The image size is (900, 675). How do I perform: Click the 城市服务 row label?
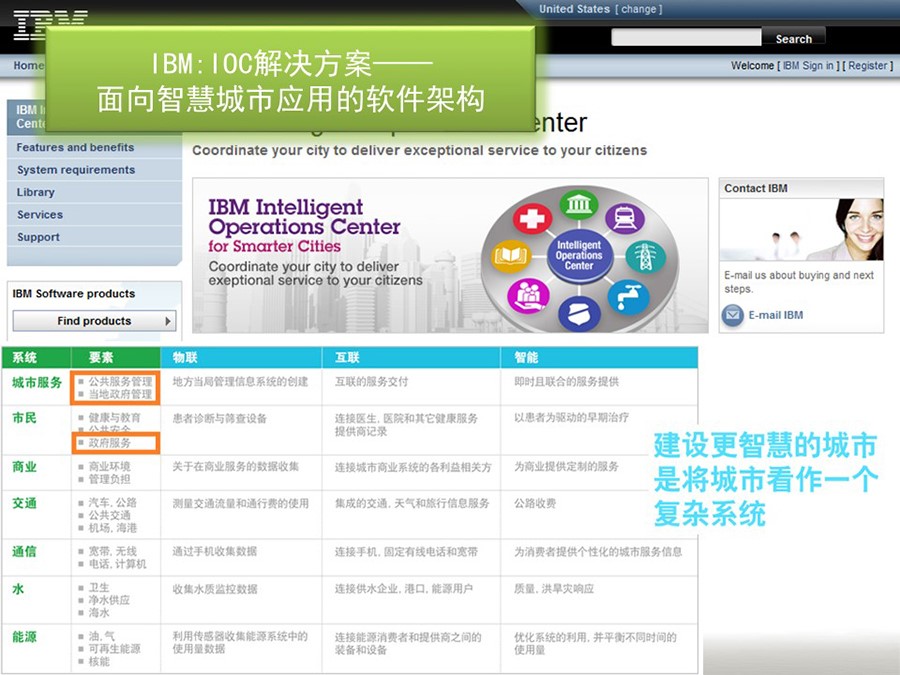tap(37, 382)
